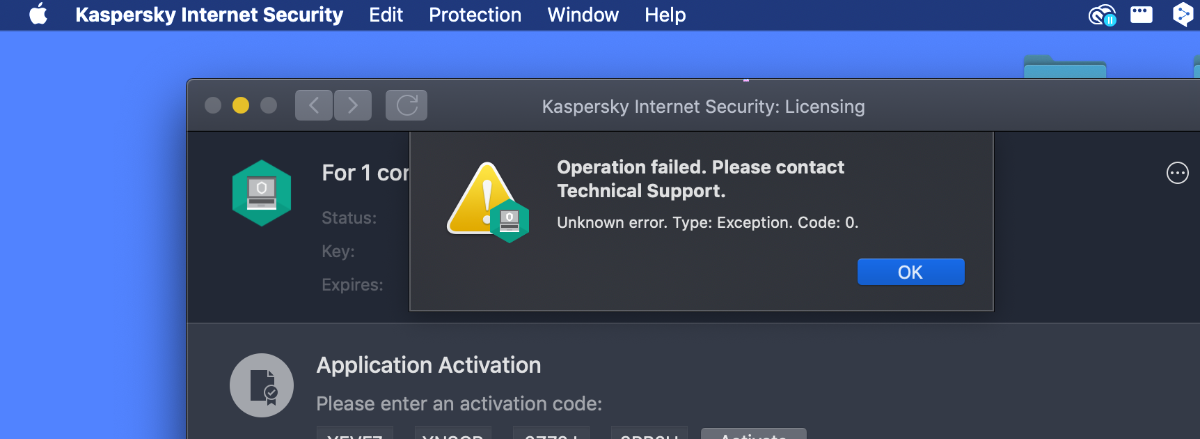Click the green hexagon license icon
Screen dimensions: 1200x439
tap(261, 193)
